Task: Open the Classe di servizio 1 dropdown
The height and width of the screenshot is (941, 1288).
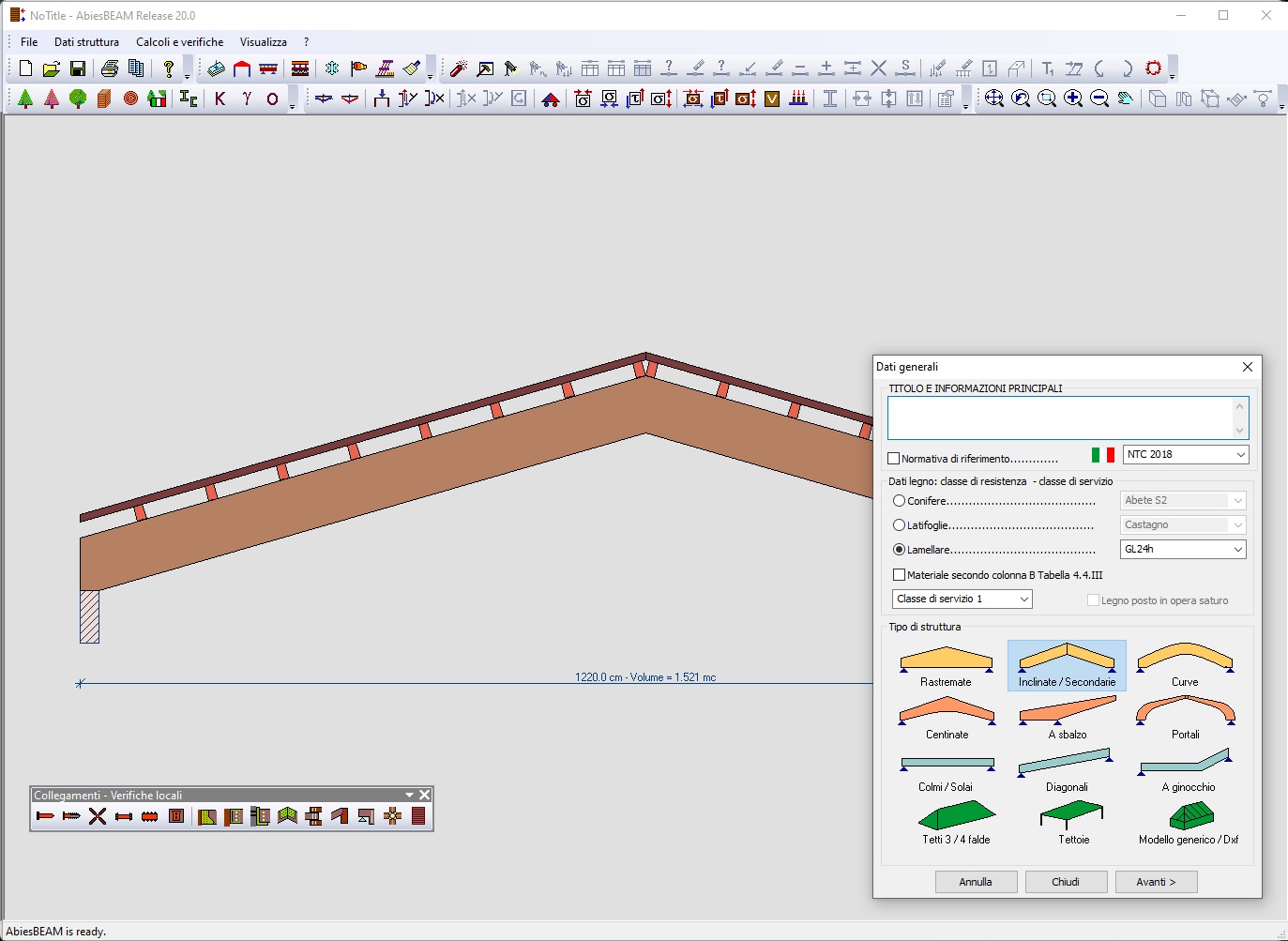Action: (962, 599)
